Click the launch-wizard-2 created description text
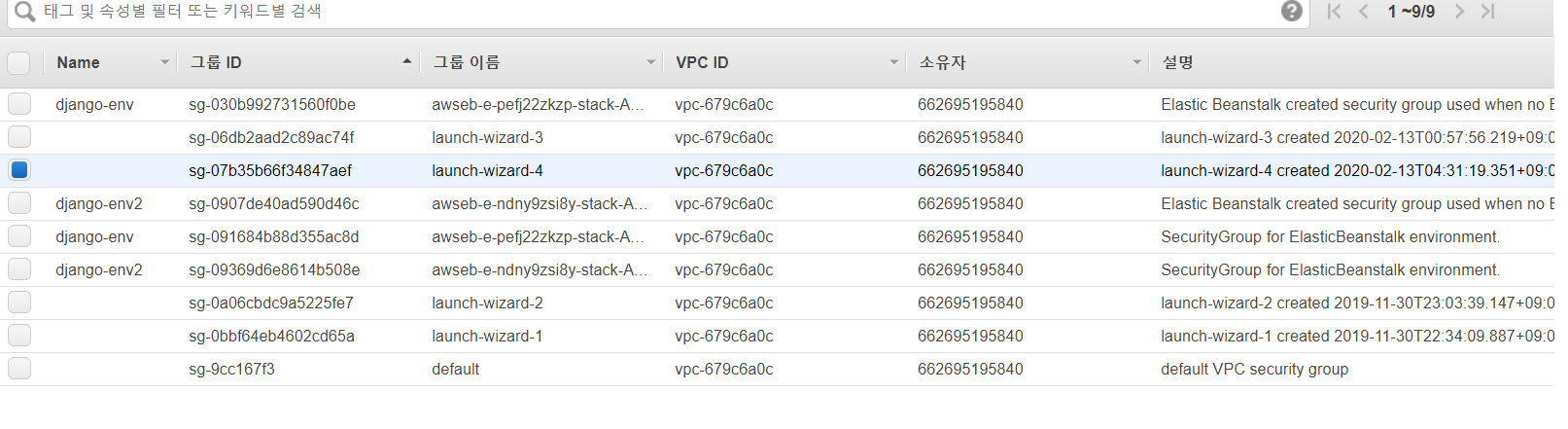 pos(1357,303)
